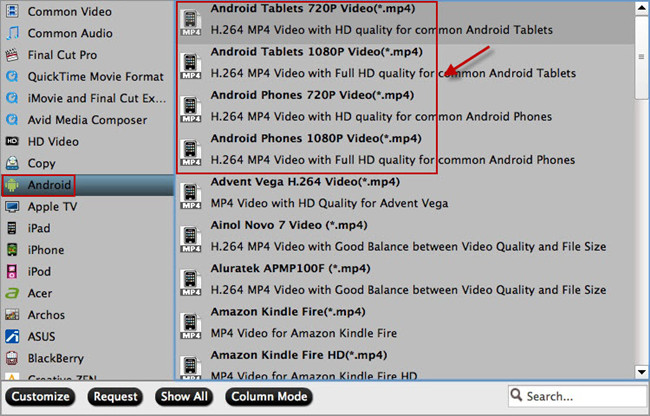Select the iPad category label
The height and width of the screenshot is (416, 650).
(39, 228)
